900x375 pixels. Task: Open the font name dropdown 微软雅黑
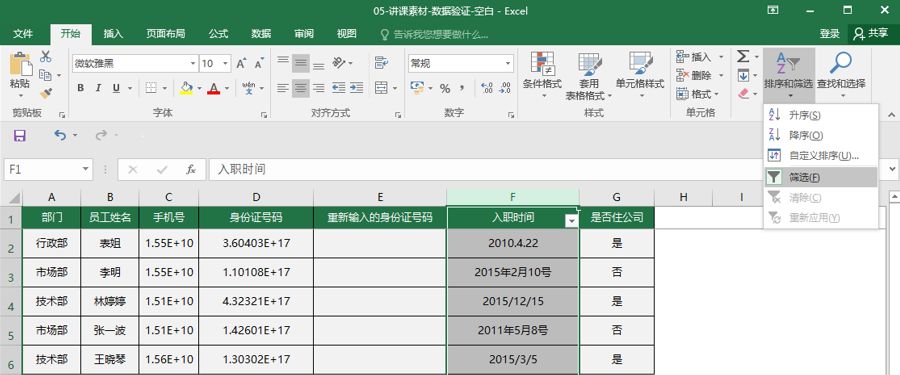tap(193, 63)
